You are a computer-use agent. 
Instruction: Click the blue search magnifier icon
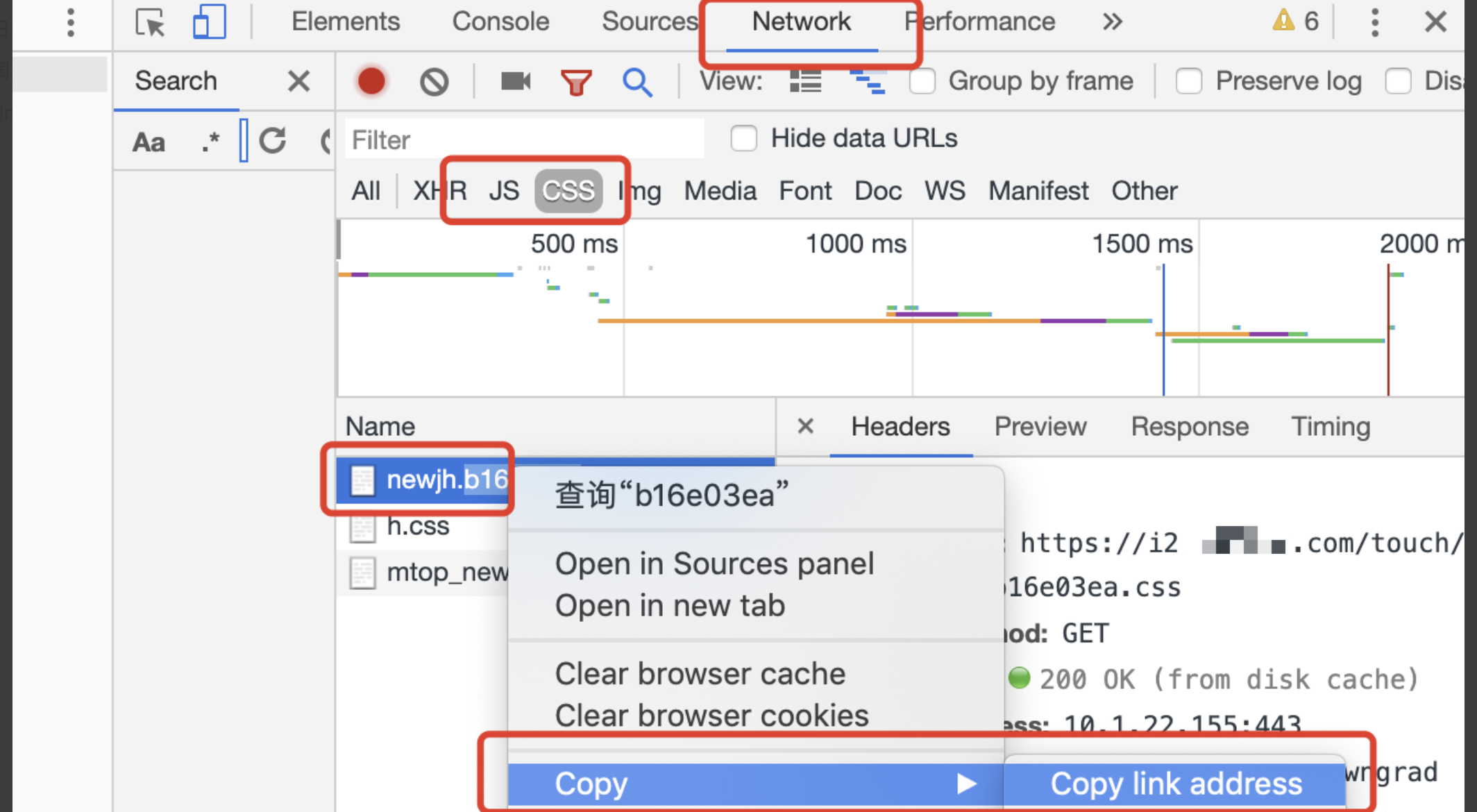637,82
